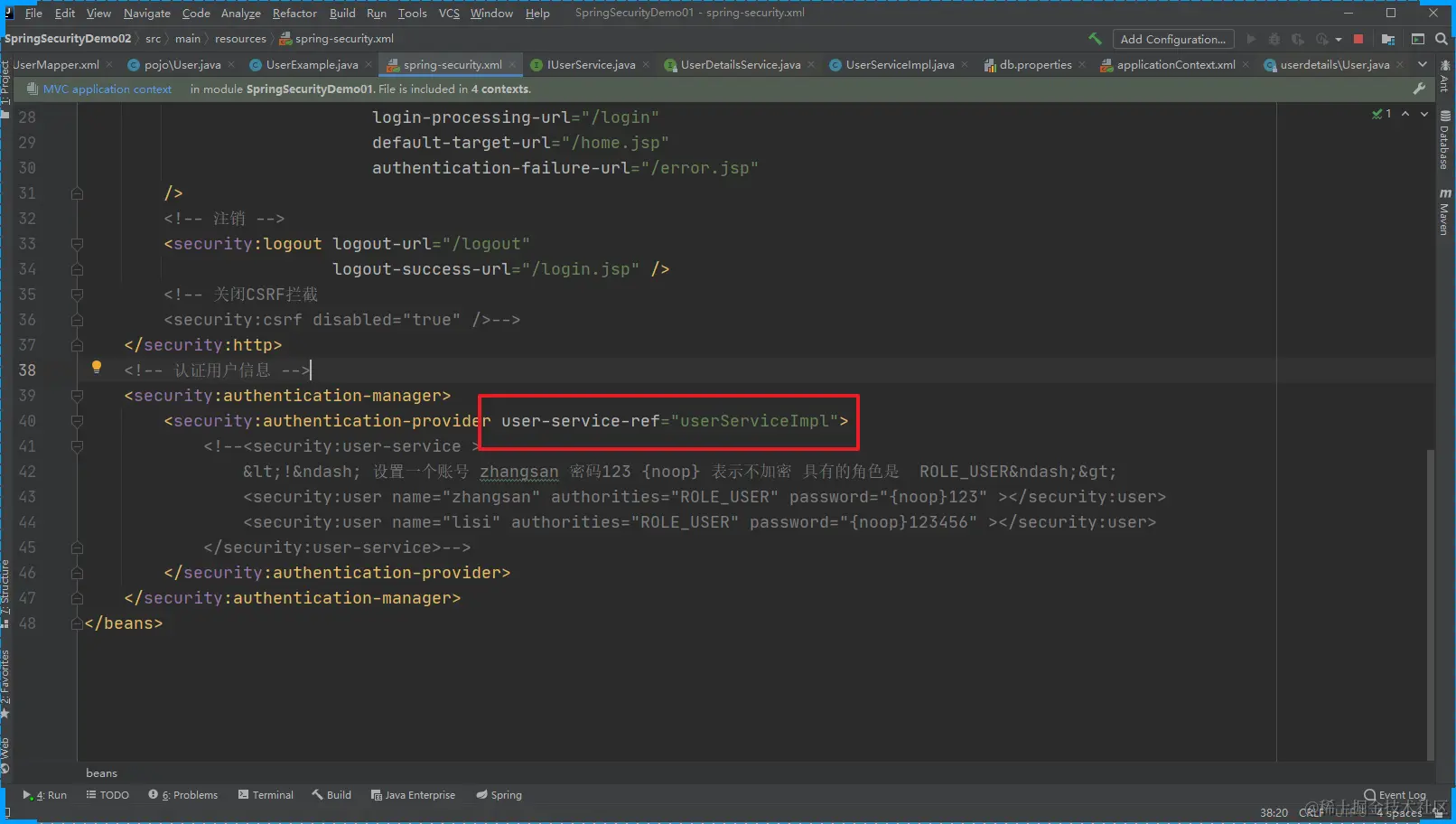Viewport: 1456px width, 824px height.
Task: Switch to the UserServiceImpl.java tab
Action: pos(900,64)
